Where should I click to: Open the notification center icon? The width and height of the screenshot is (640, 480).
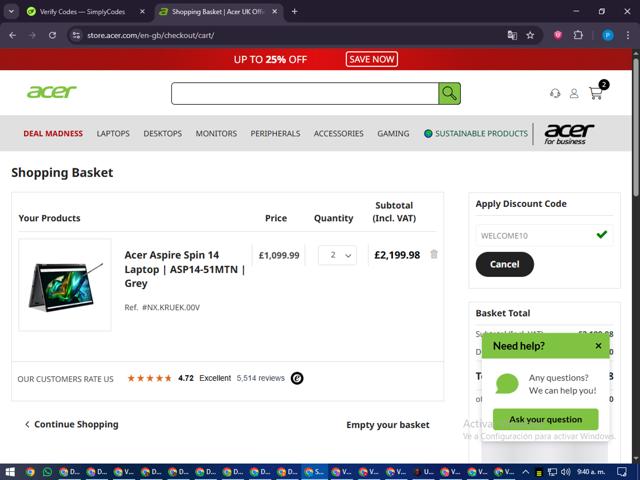tap(622, 472)
